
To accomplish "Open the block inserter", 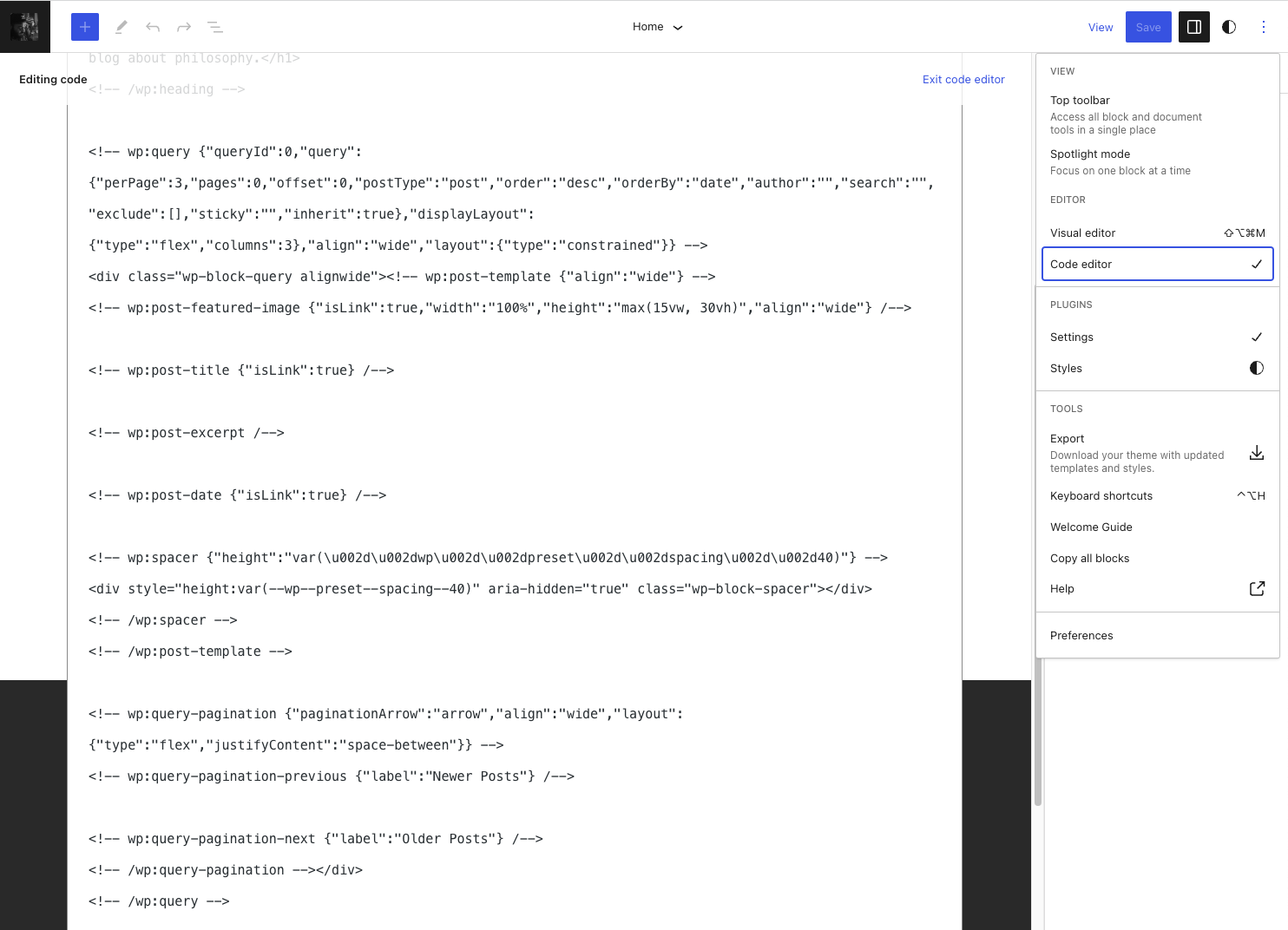I will (x=84, y=27).
